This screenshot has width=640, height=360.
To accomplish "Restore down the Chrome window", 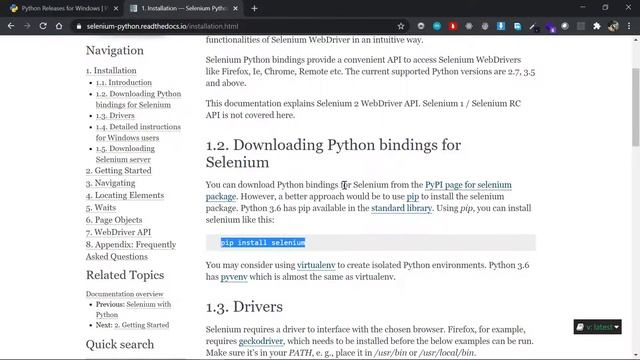I will (x=605, y=7).
